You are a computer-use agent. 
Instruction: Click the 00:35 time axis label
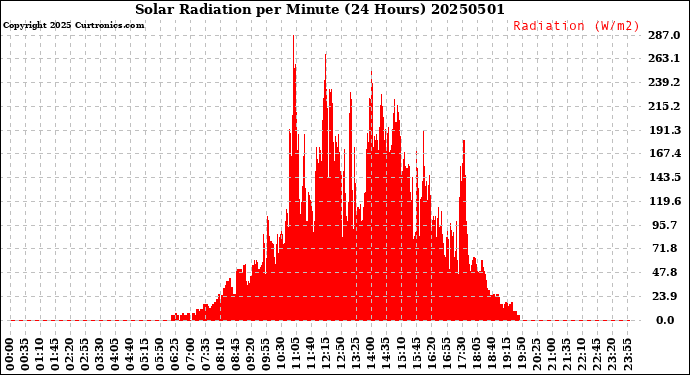(25, 355)
